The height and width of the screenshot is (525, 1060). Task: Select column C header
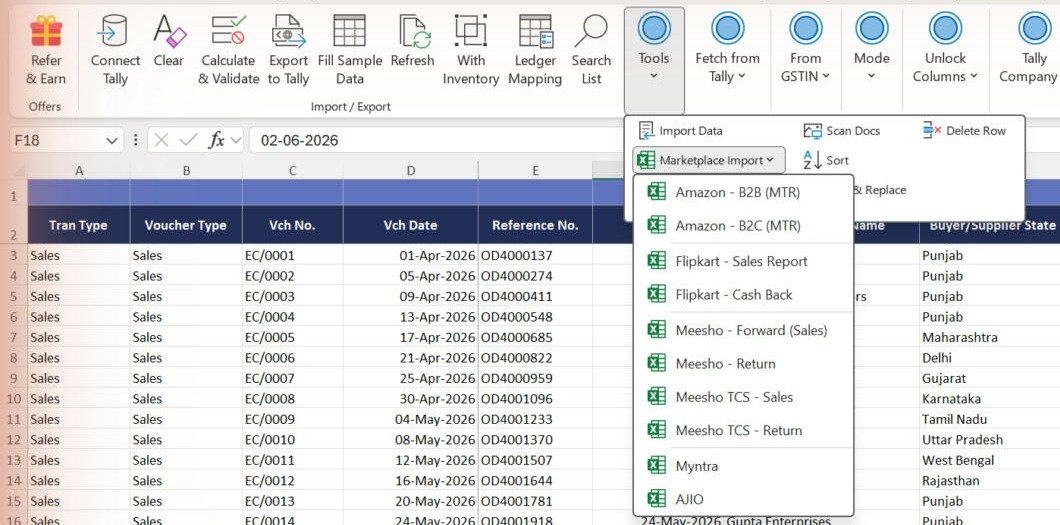[x=293, y=171]
